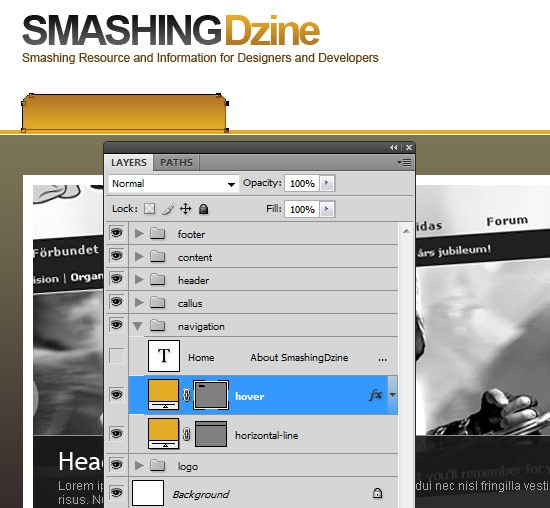The image size is (550, 508).
Task: Select the Background layer white thumbnail
Action: tap(148, 493)
